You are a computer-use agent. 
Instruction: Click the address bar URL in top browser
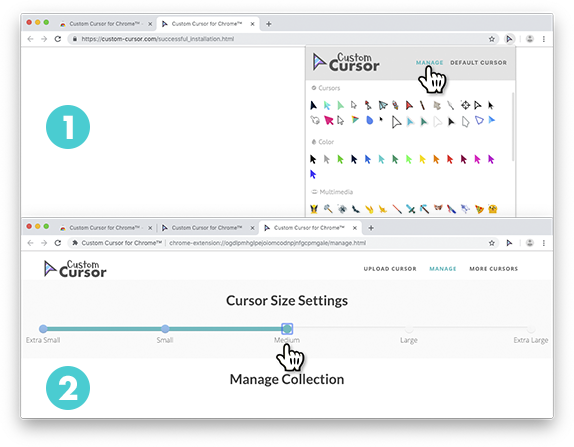coord(158,39)
